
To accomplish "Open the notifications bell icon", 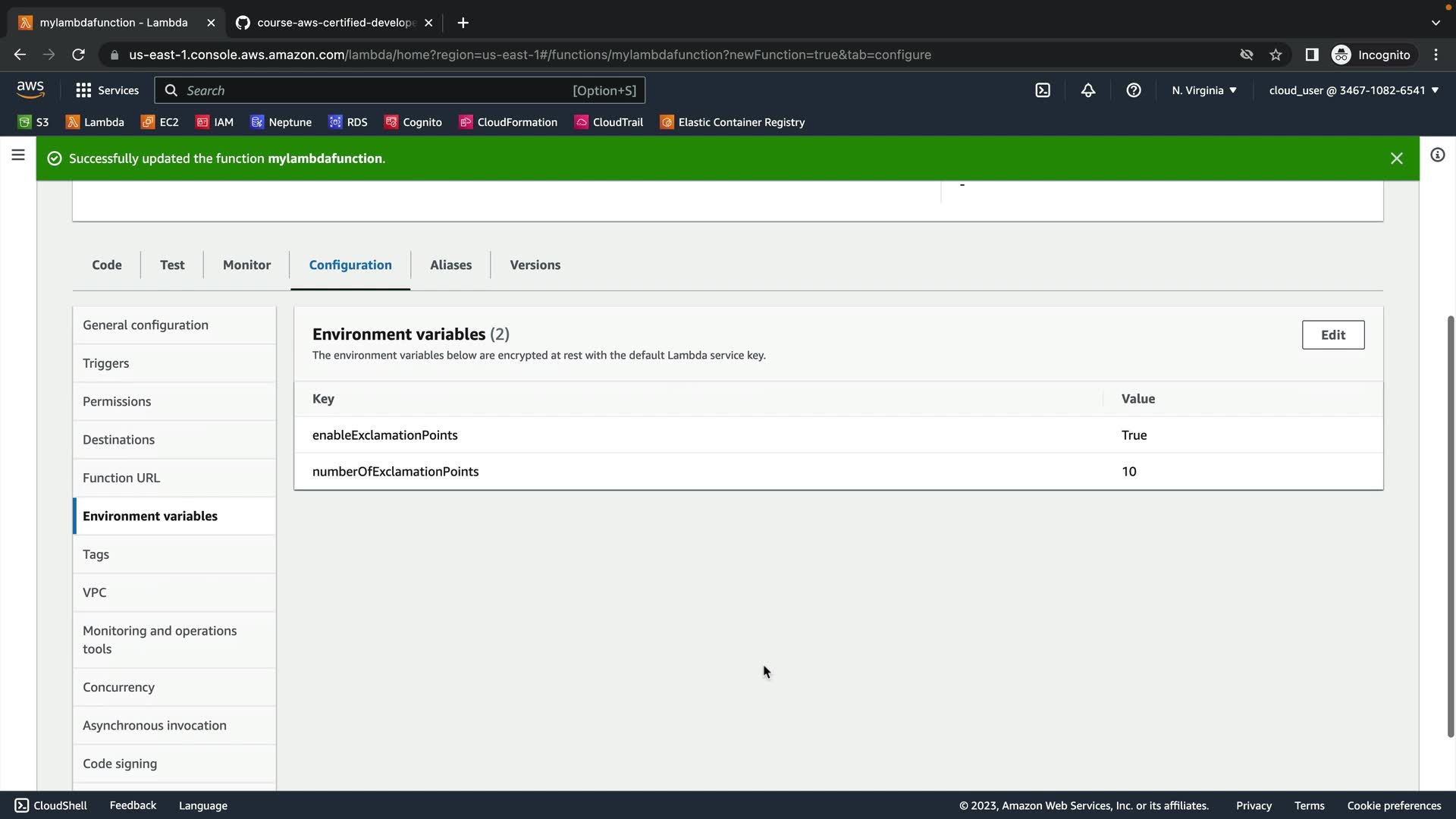I will 1088,90.
